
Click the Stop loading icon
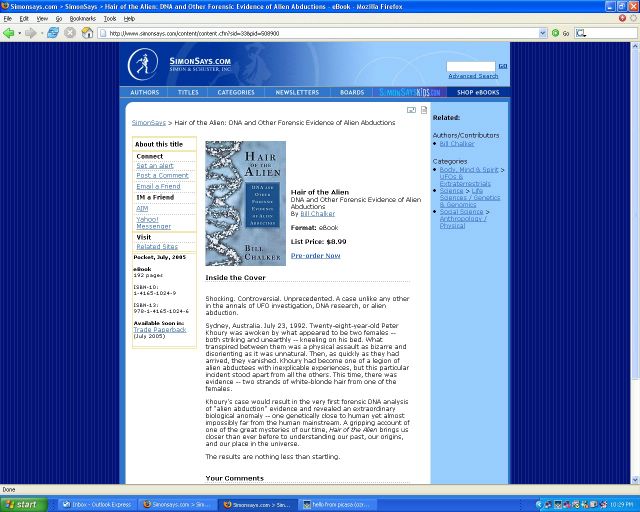pos(70,33)
